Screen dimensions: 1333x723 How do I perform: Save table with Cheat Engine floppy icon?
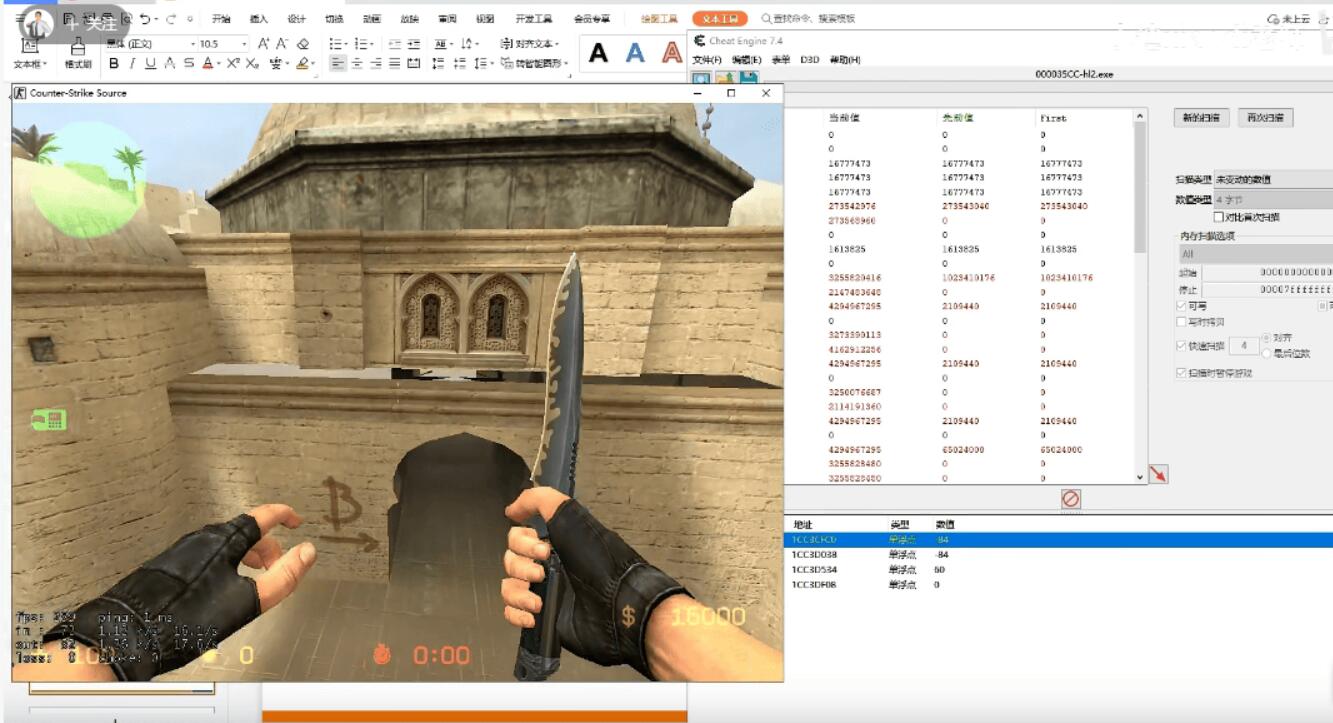pos(748,78)
